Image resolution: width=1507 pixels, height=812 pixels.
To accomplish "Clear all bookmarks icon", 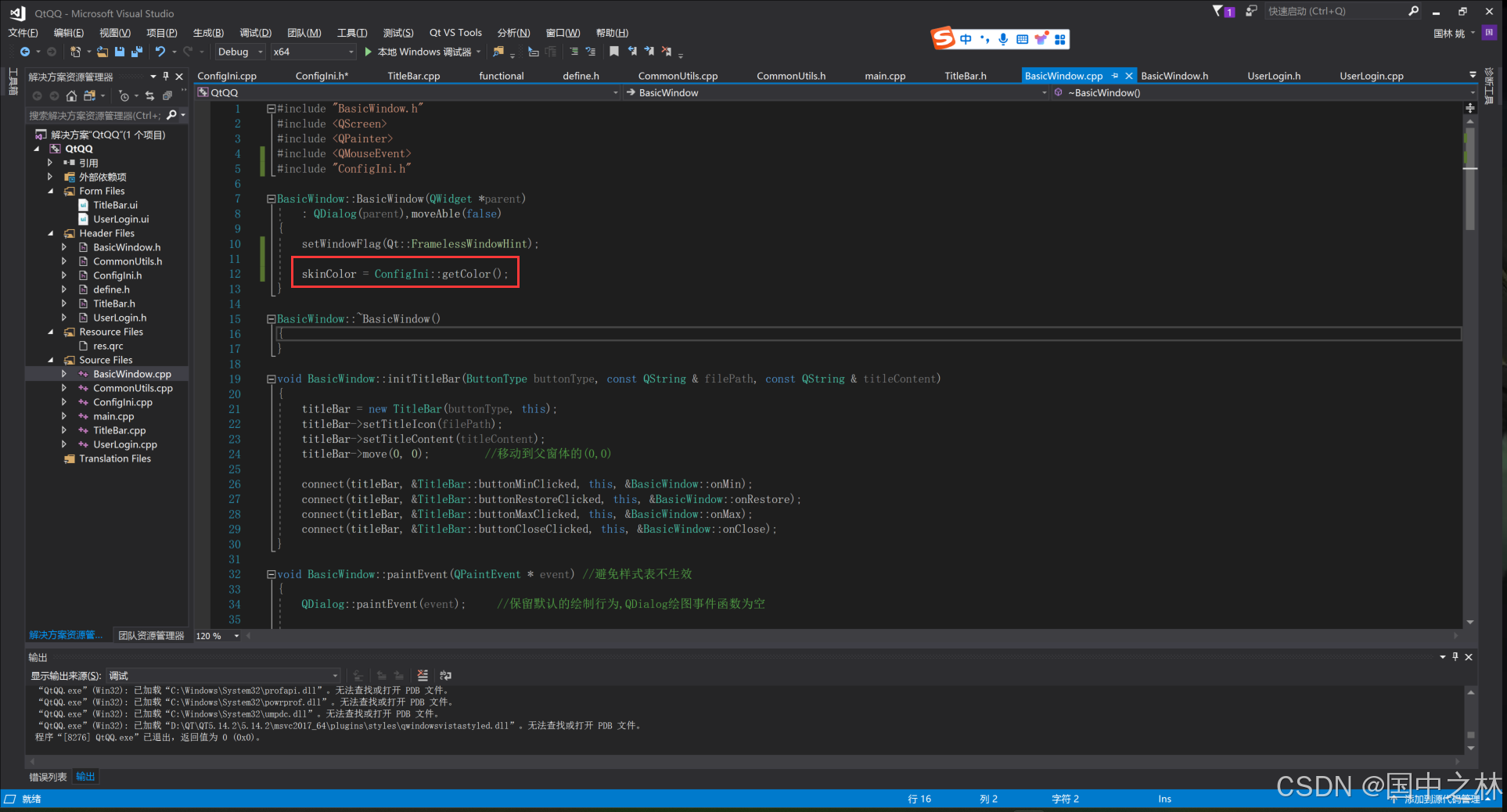I will point(667,52).
